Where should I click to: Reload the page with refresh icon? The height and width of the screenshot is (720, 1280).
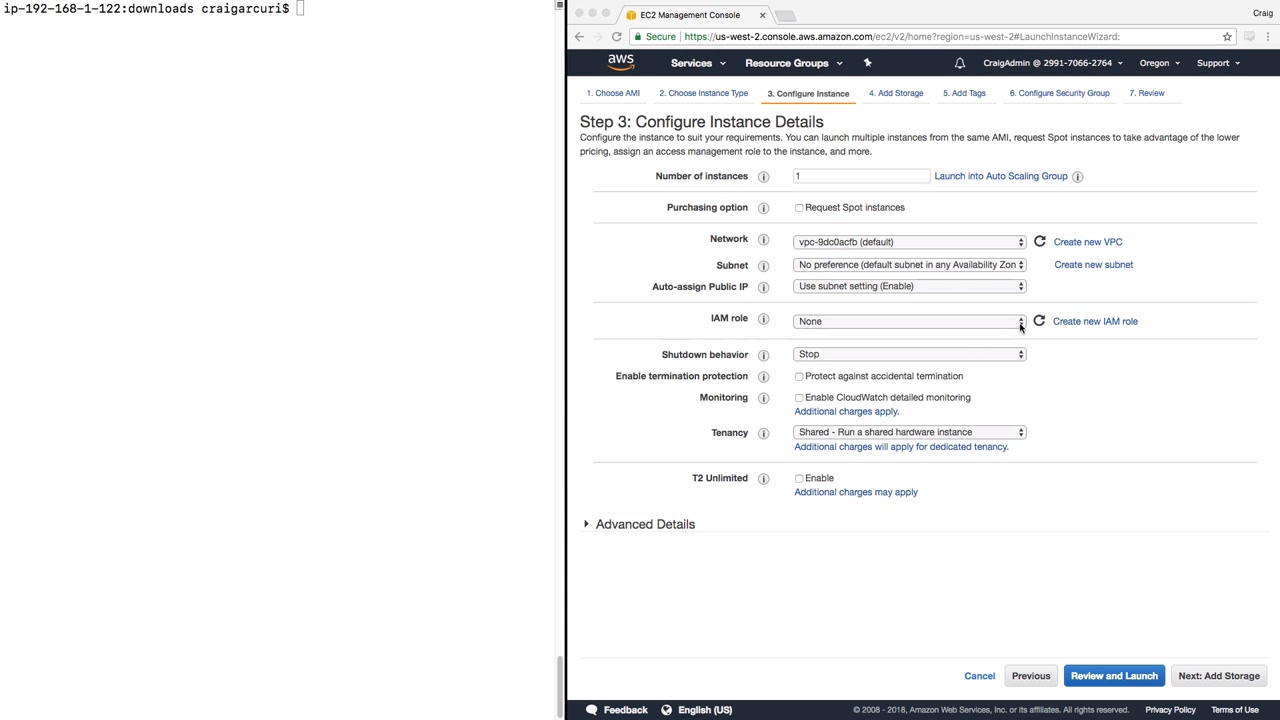616,37
